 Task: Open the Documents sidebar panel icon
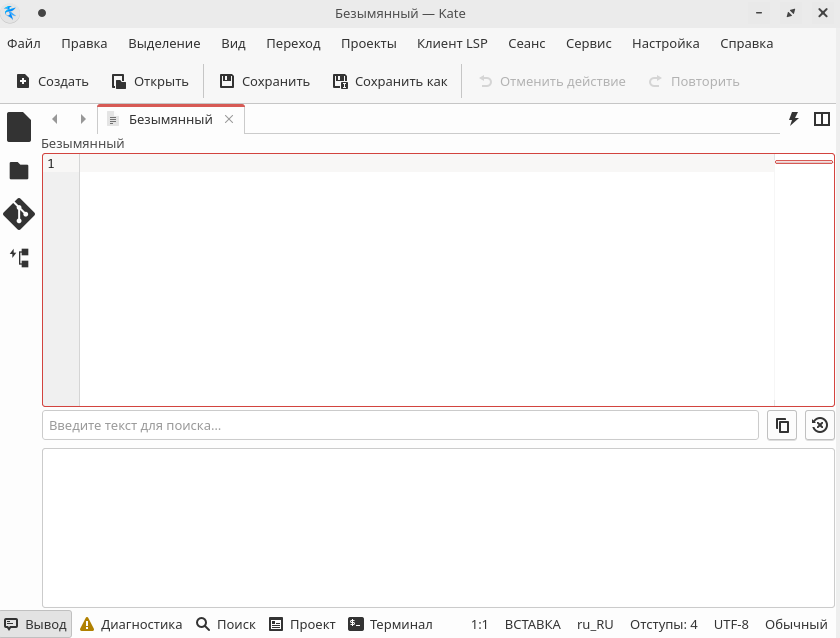19,127
